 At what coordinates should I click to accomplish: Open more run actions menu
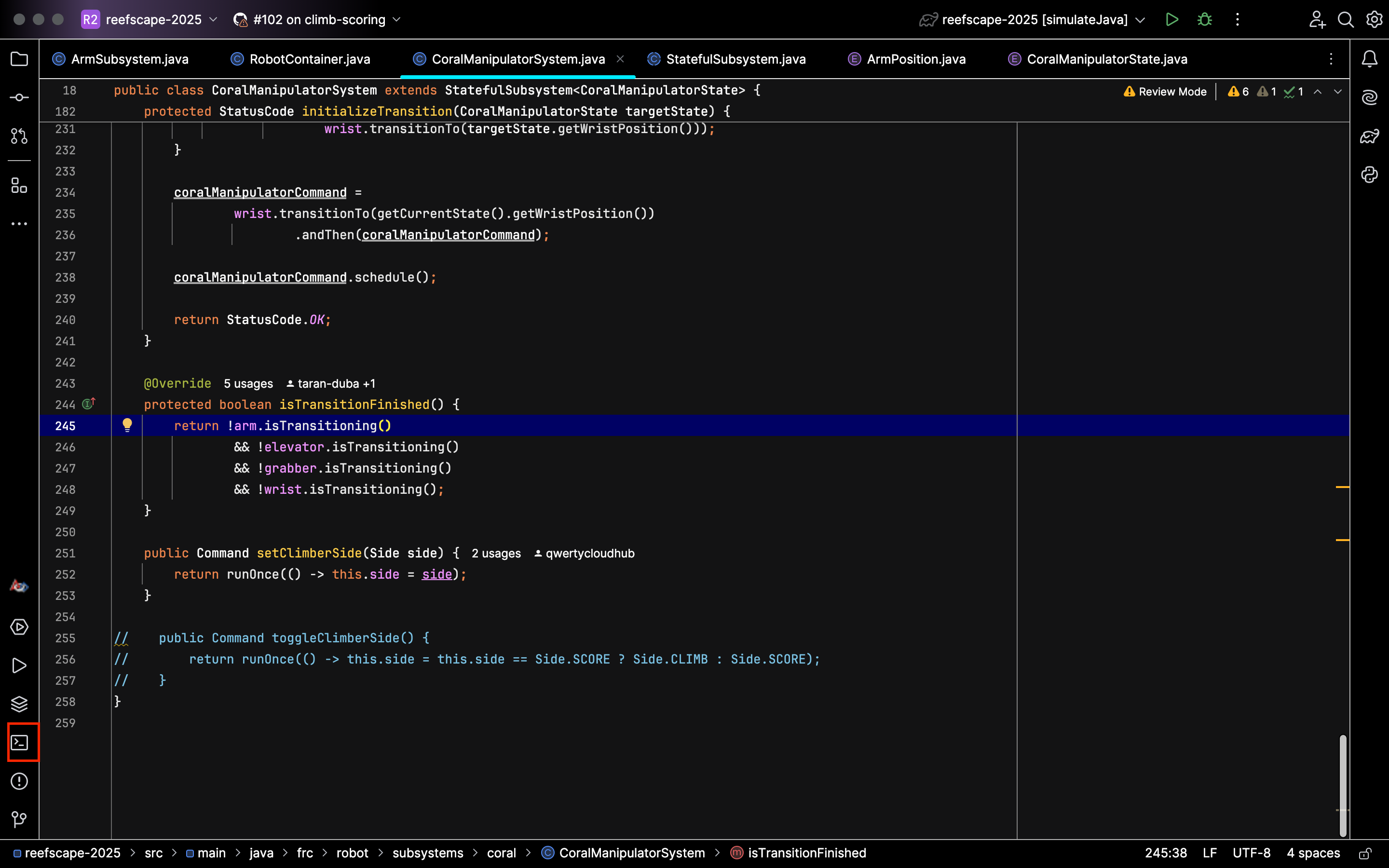(1238, 19)
